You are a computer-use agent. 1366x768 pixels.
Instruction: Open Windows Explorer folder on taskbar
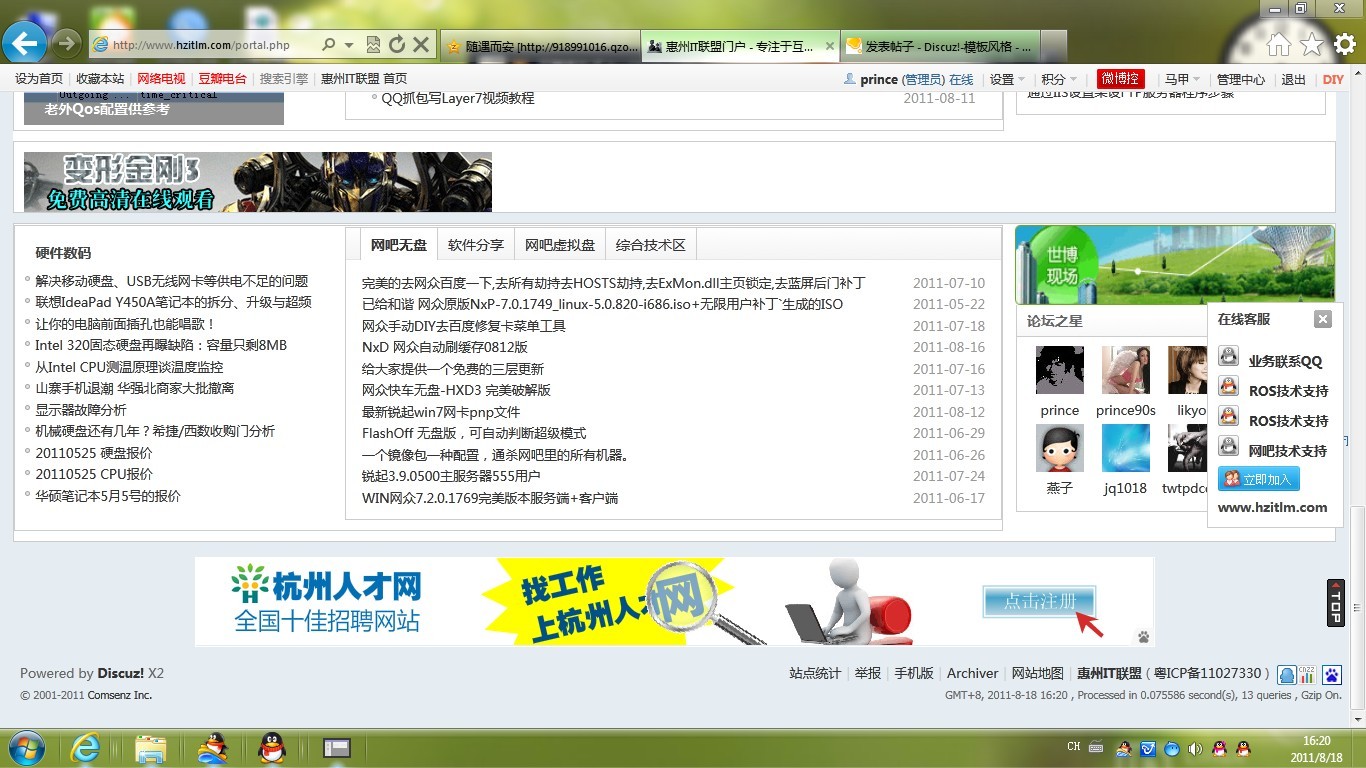151,748
